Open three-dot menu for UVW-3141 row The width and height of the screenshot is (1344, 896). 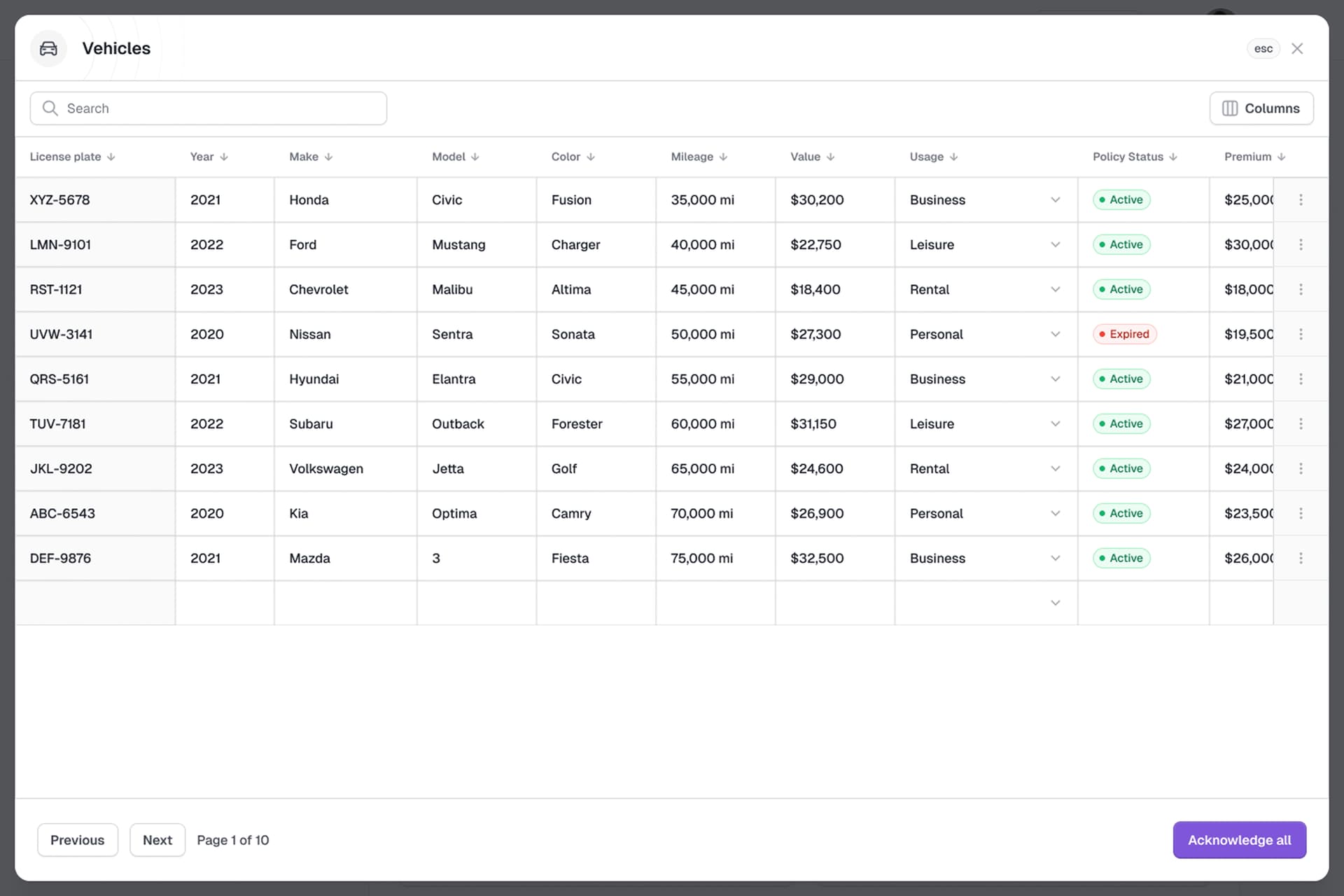click(1301, 334)
